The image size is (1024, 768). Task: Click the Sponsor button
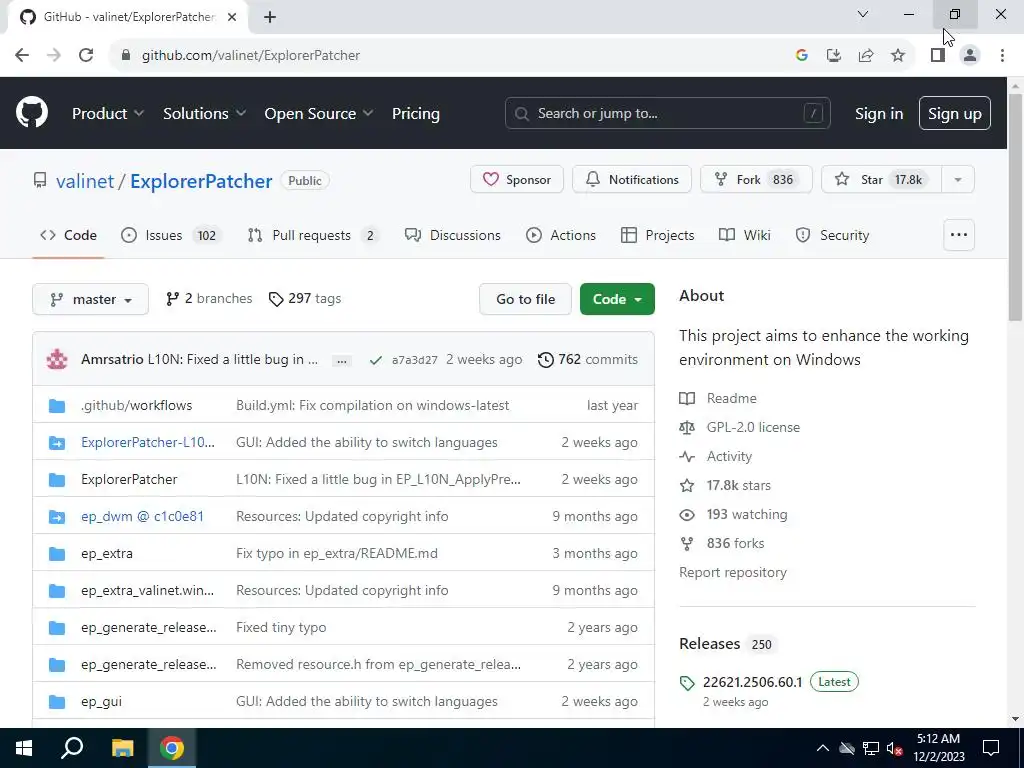517,180
